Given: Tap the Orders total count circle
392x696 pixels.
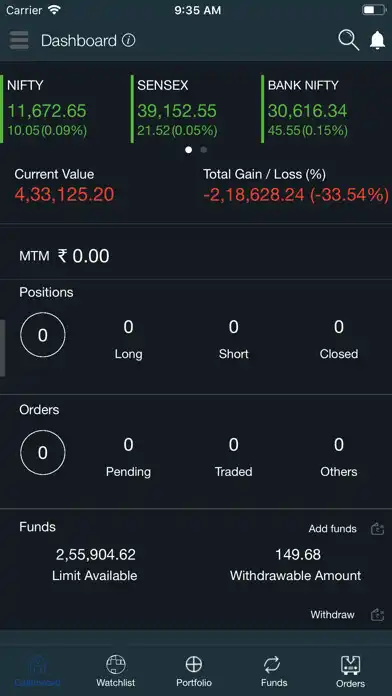Looking at the screenshot, I should [x=43, y=453].
